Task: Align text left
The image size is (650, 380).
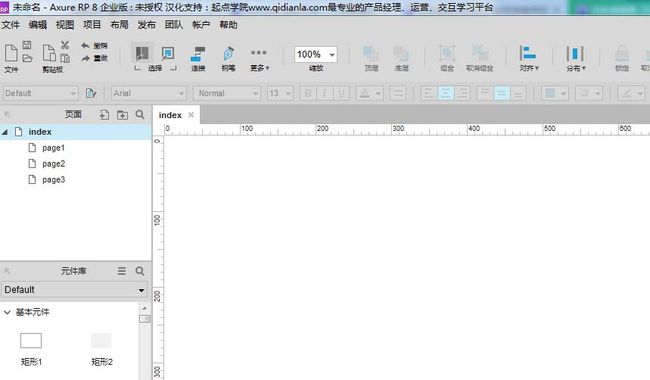Action: click(428, 93)
